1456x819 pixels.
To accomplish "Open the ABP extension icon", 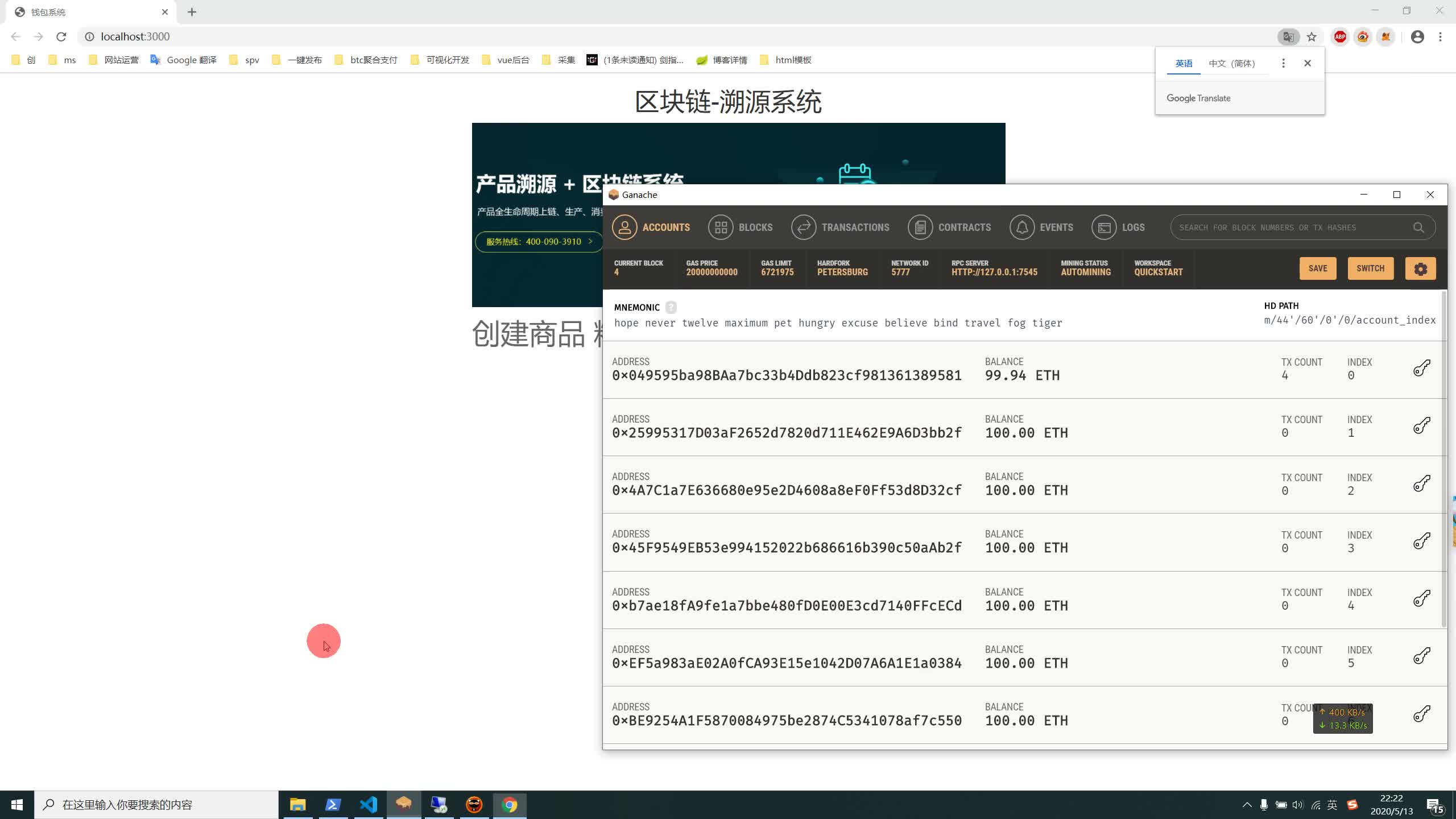I will tap(1340, 37).
